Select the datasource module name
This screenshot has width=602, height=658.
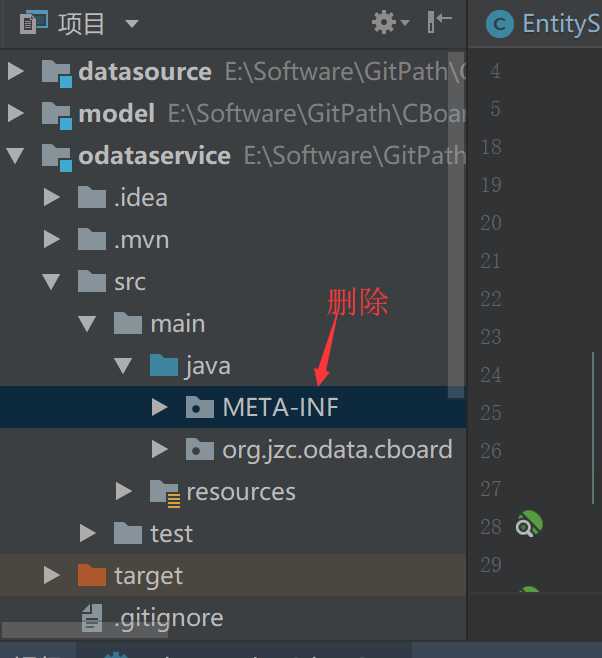pyautogui.click(x=145, y=72)
